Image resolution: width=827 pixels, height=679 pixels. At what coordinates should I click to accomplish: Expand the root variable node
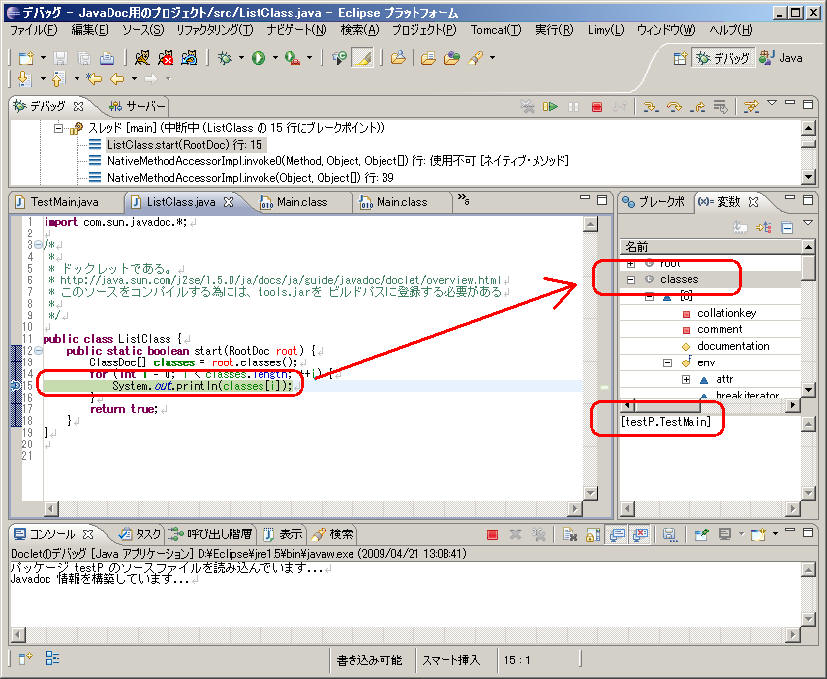point(631,263)
